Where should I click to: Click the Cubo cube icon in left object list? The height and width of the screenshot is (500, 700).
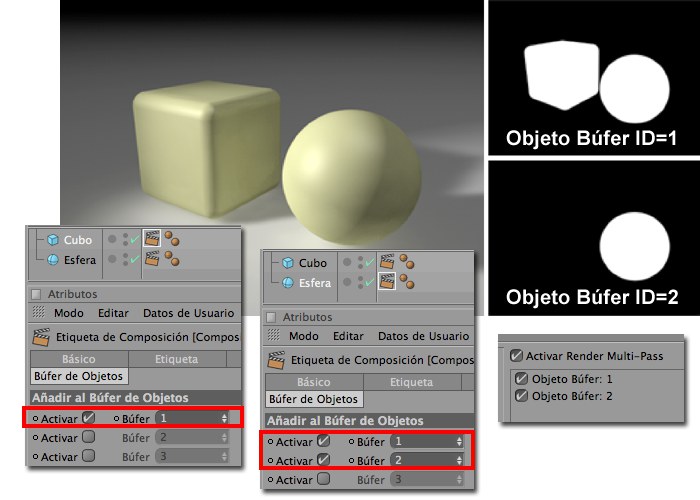[x=53, y=240]
